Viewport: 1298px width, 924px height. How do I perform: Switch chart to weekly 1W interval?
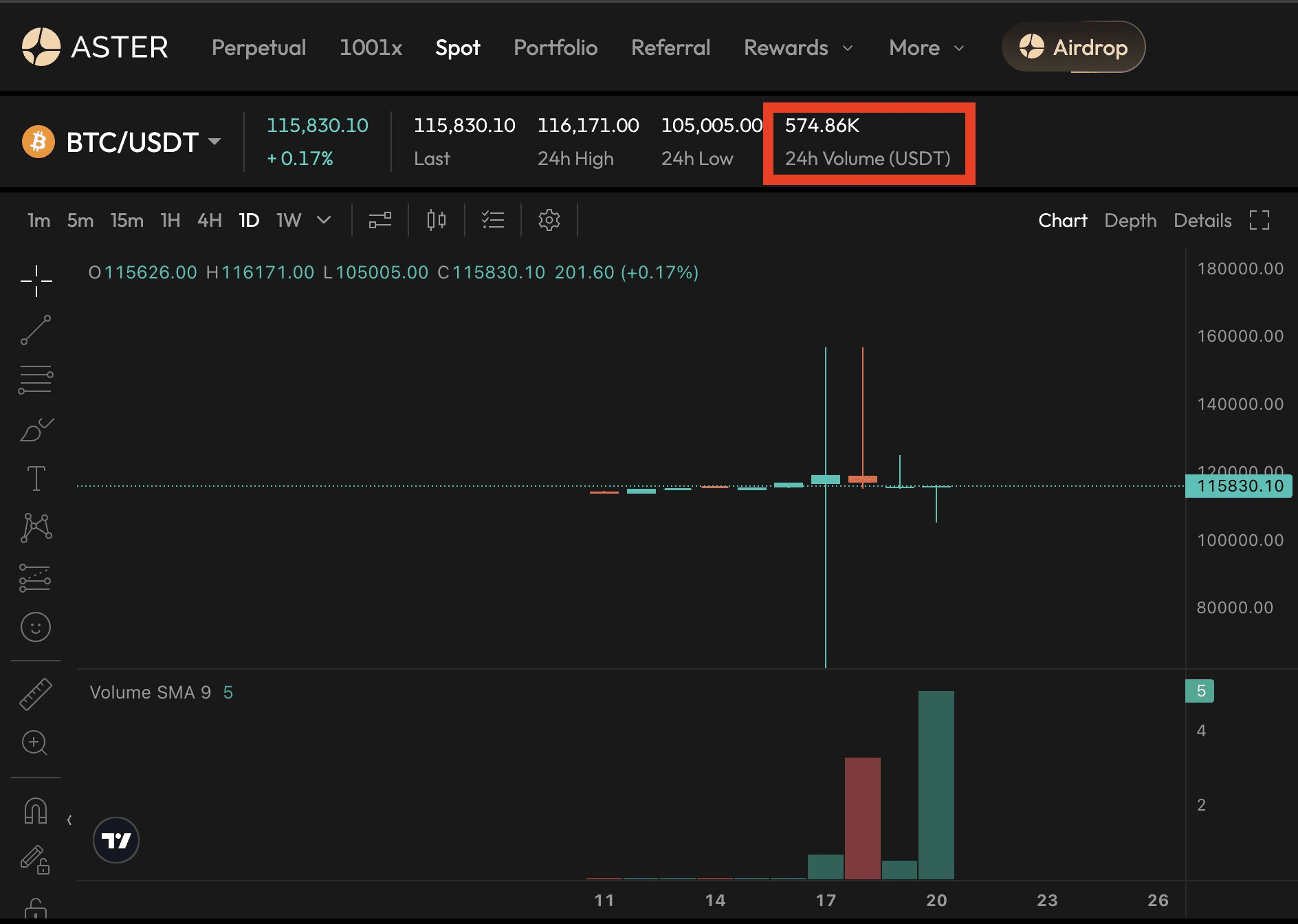point(288,220)
